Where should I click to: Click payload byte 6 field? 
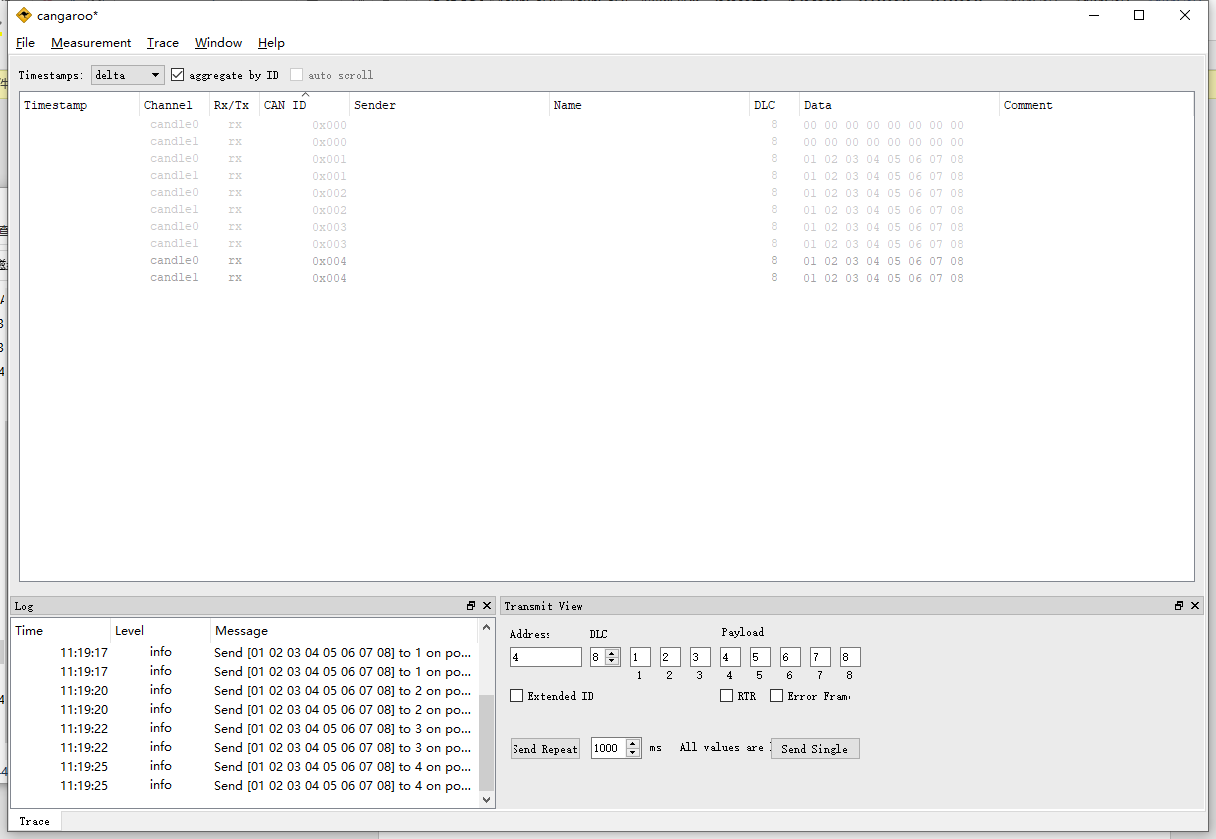[x=790, y=657]
